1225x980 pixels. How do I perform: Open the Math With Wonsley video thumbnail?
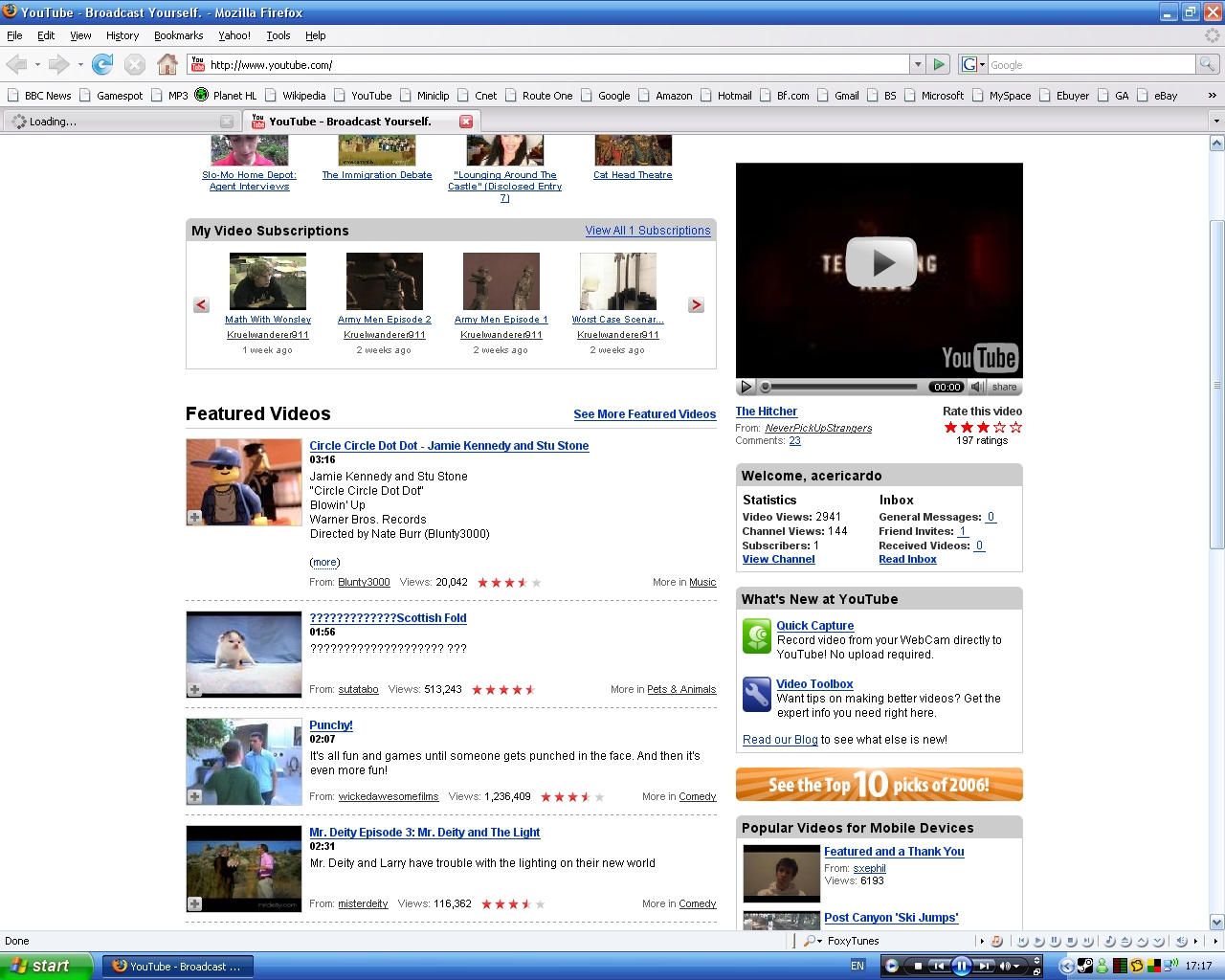click(268, 281)
